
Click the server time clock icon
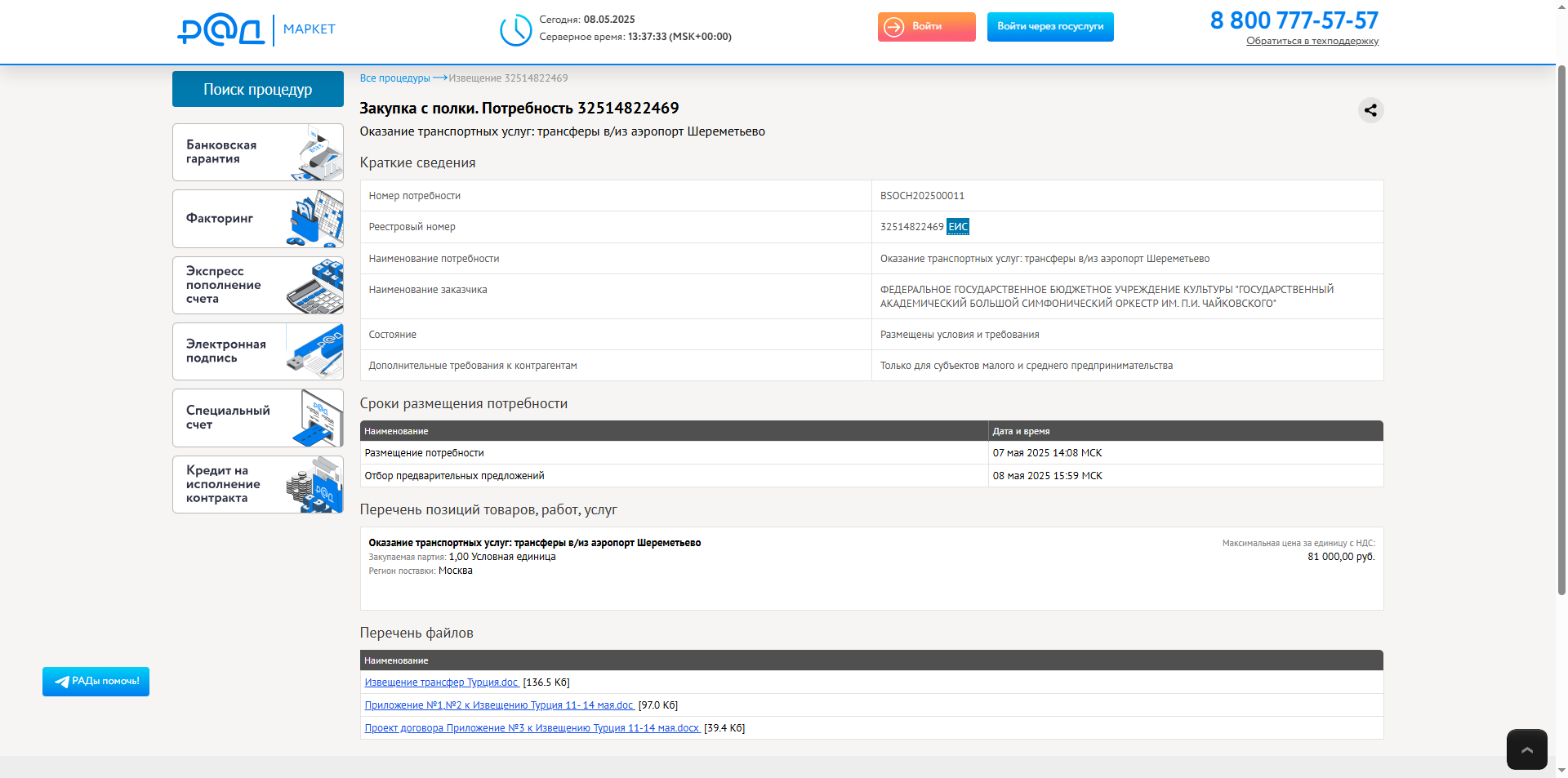516,30
